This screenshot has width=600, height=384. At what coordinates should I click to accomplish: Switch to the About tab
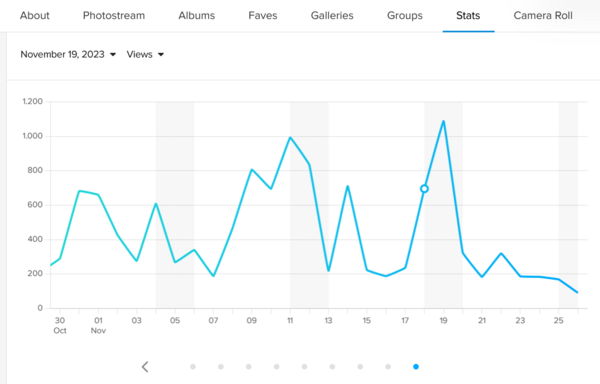coord(35,16)
